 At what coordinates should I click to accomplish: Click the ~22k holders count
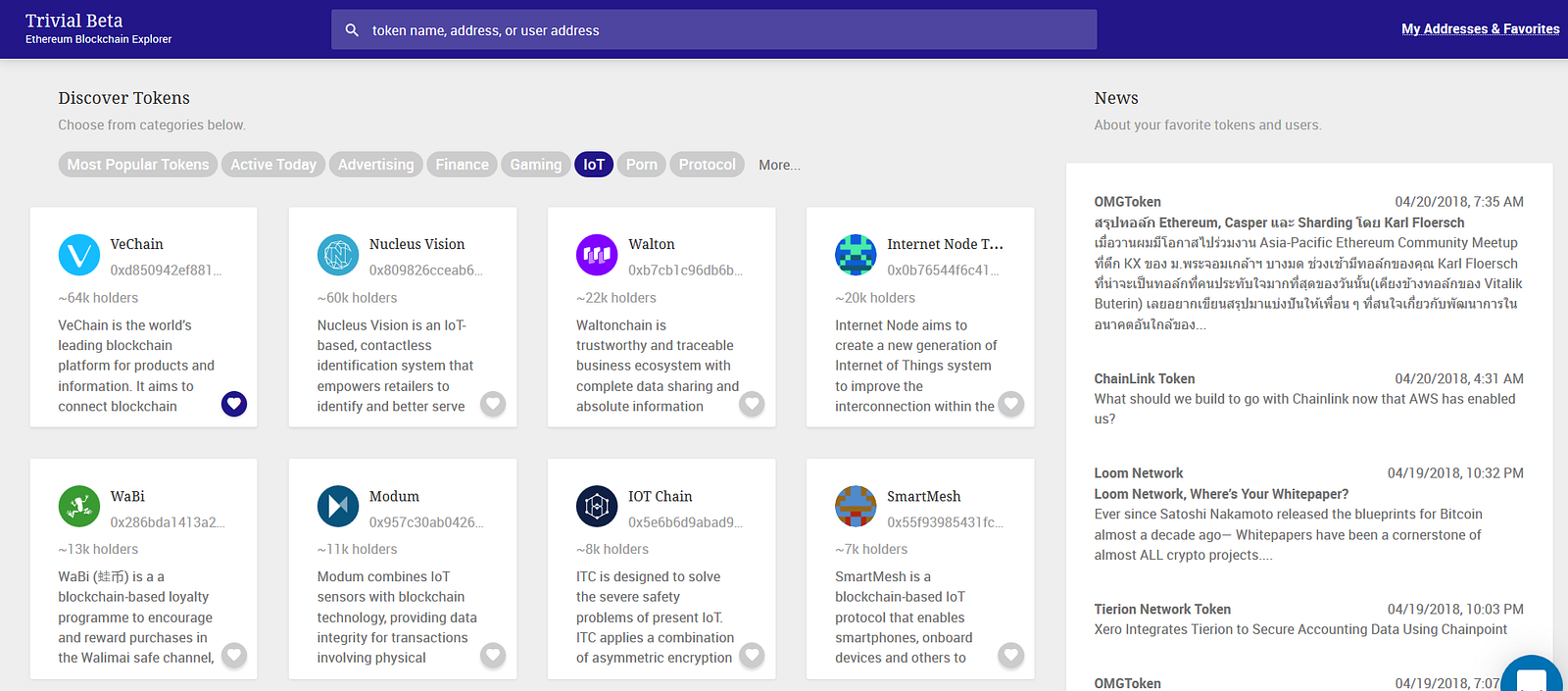pos(616,298)
